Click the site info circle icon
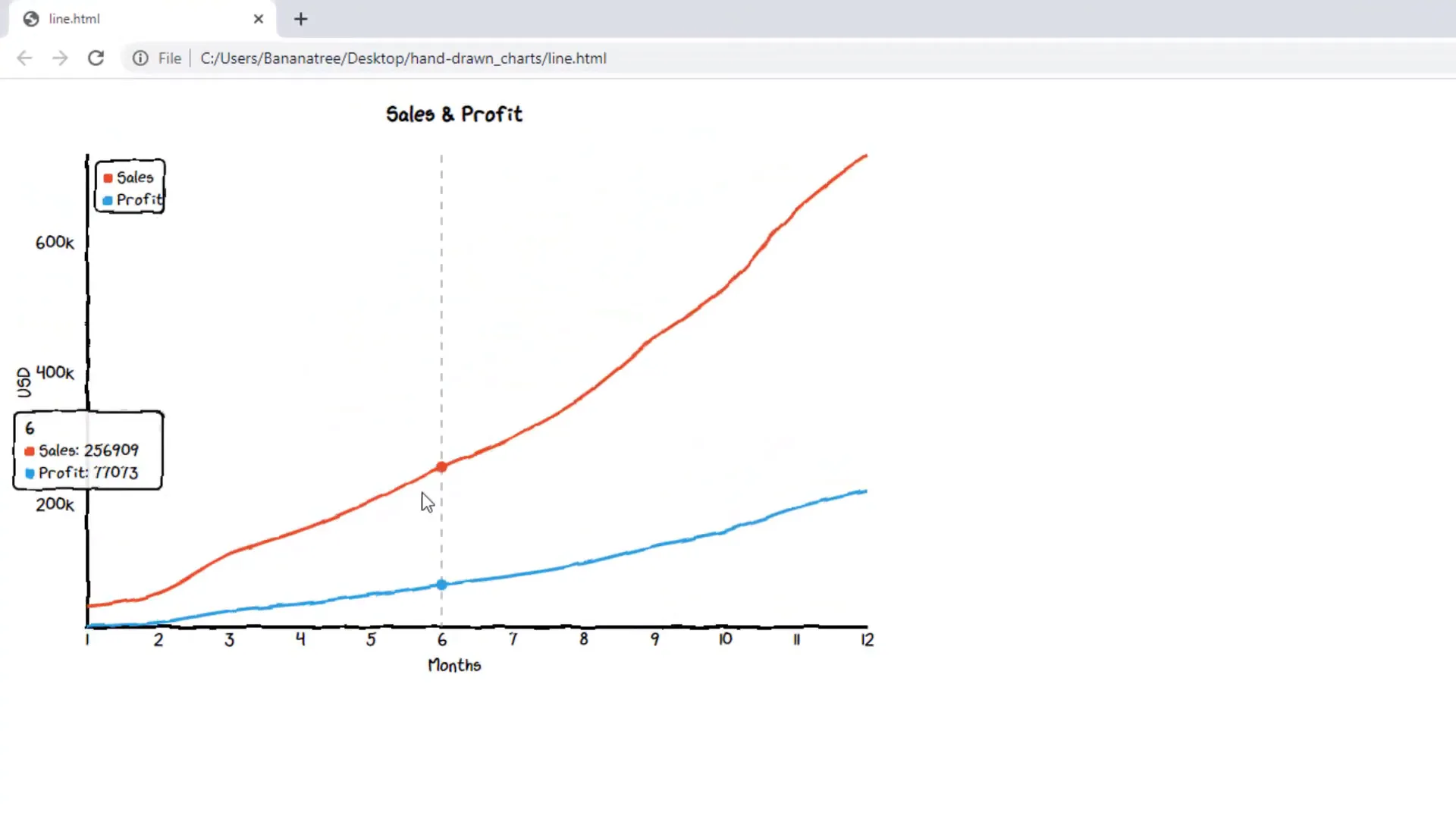Screen dimensions: 1456x819 pyautogui.click(x=140, y=58)
